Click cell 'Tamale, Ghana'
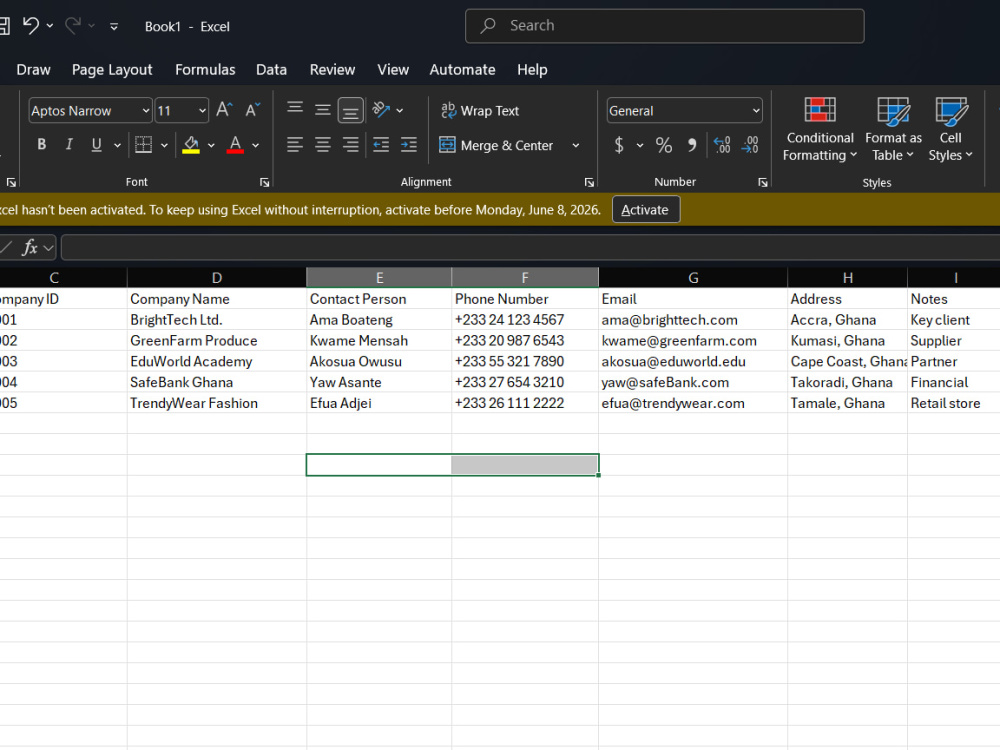This screenshot has height=750, width=1000. tap(848, 403)
